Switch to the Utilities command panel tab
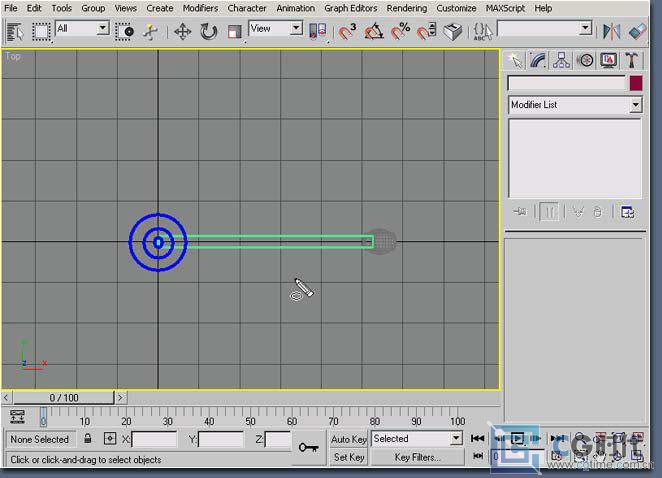 coord(632,60)
